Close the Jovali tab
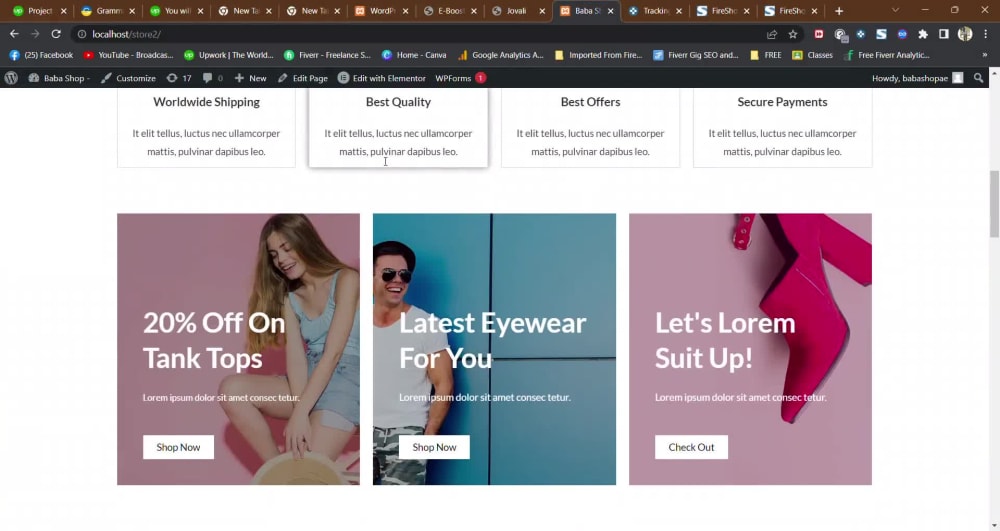Screen dimensions: 1000x531 point(542,11)
